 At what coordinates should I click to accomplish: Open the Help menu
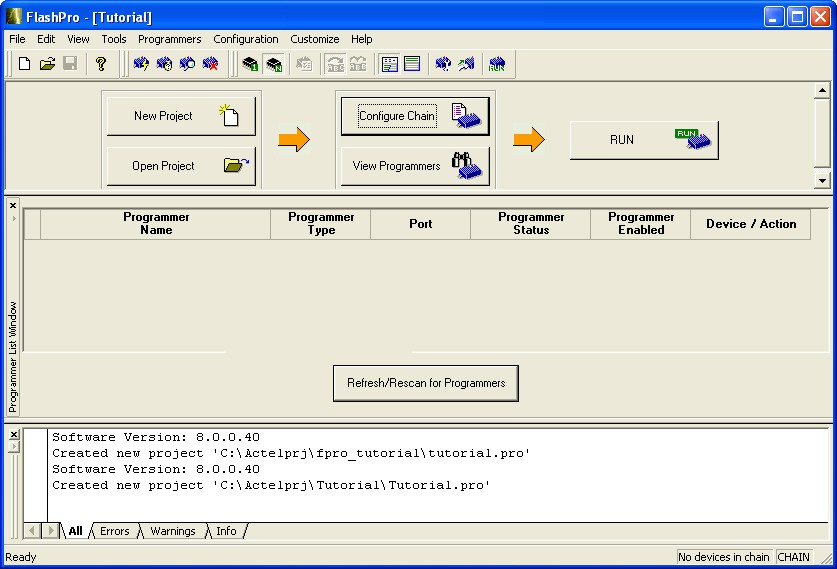pos(361,39)
